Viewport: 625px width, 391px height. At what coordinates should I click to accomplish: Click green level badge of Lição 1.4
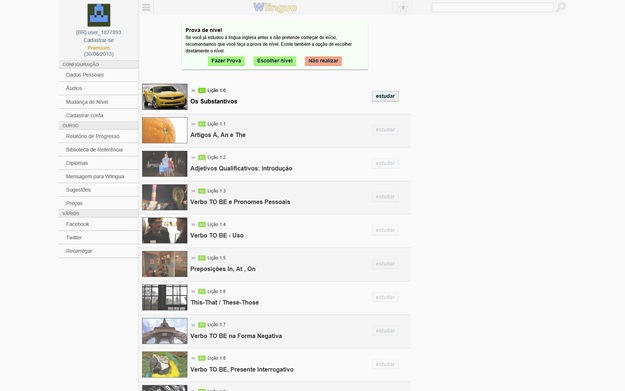[202, 224]
